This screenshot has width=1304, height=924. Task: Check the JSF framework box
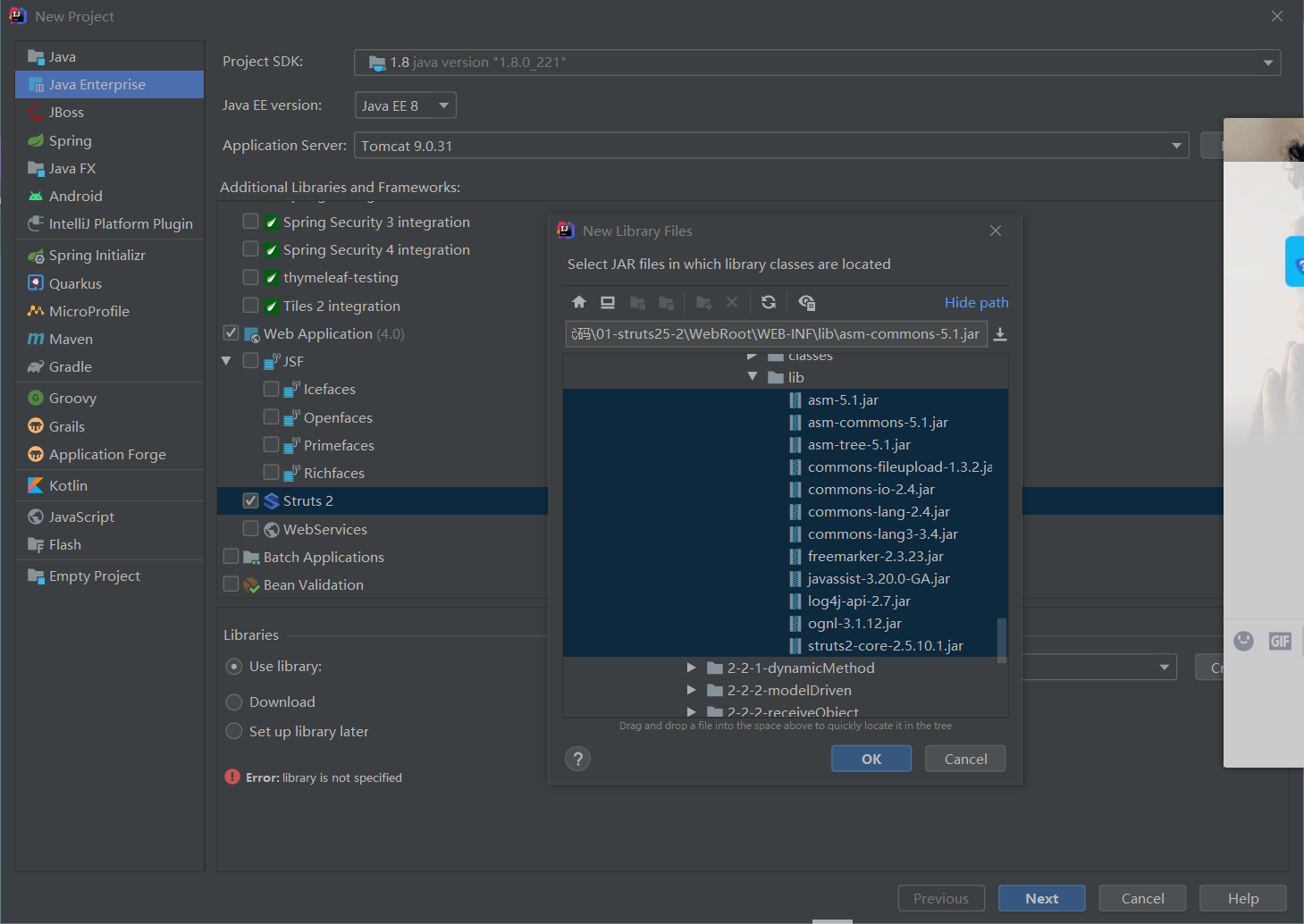[250, 360]
